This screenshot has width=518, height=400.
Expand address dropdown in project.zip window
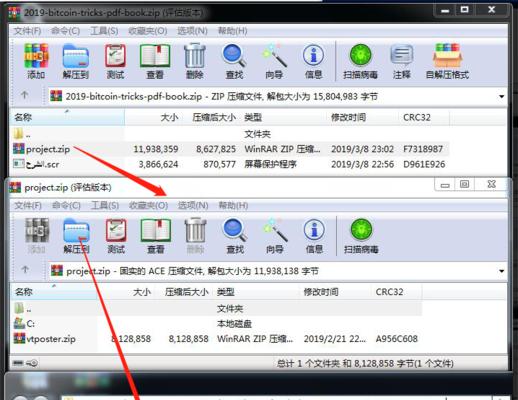501,271
